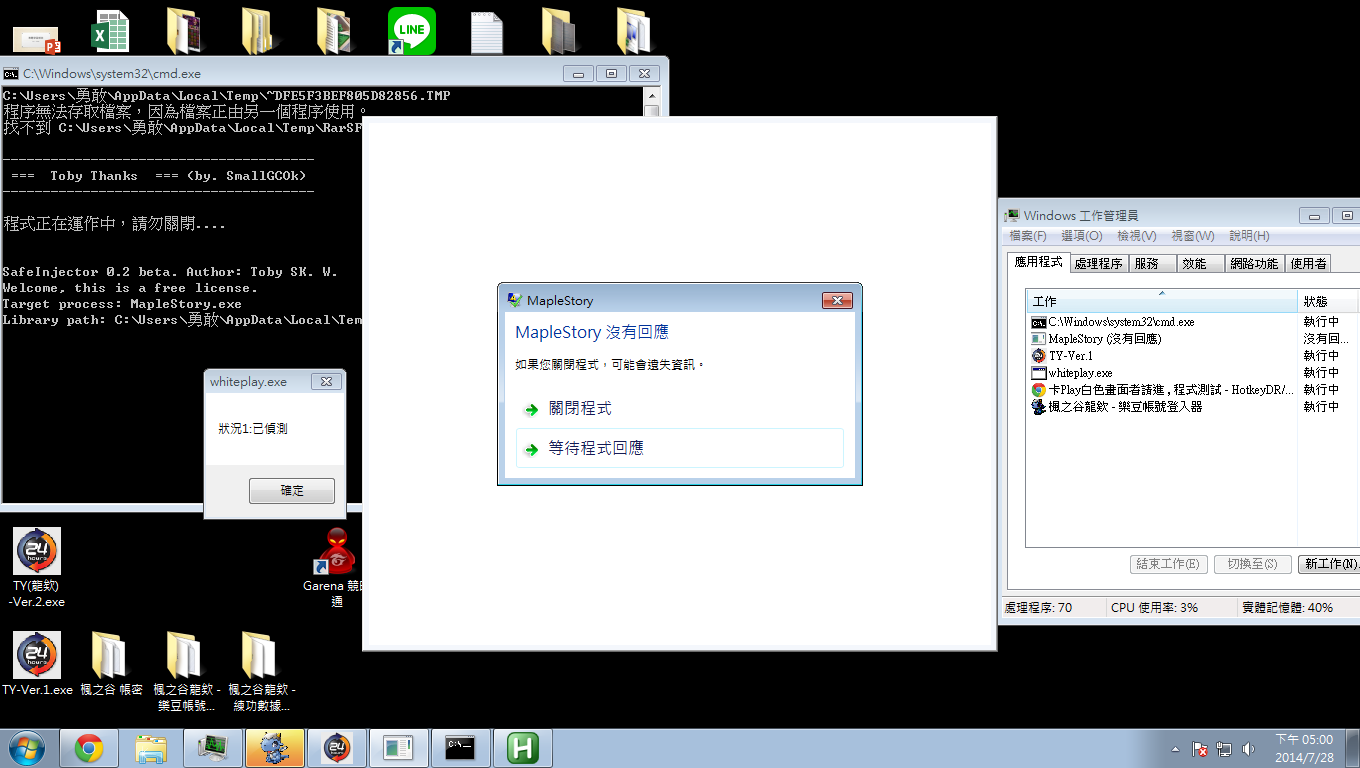Open the Action Center flag icon in the tray
This screenshot has height=768, width=1360.
pyautogui.click(x=1198, y=748)
